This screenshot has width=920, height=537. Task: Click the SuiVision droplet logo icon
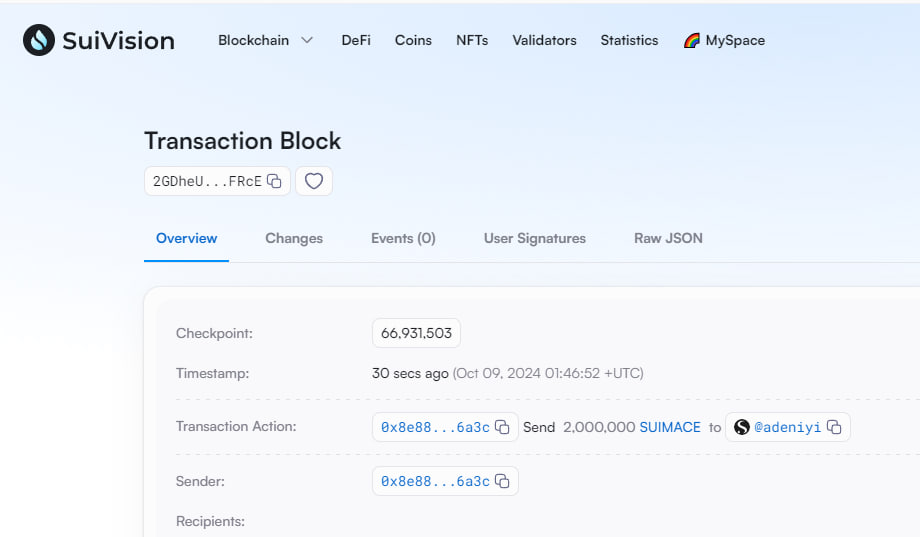pos(39,40)
